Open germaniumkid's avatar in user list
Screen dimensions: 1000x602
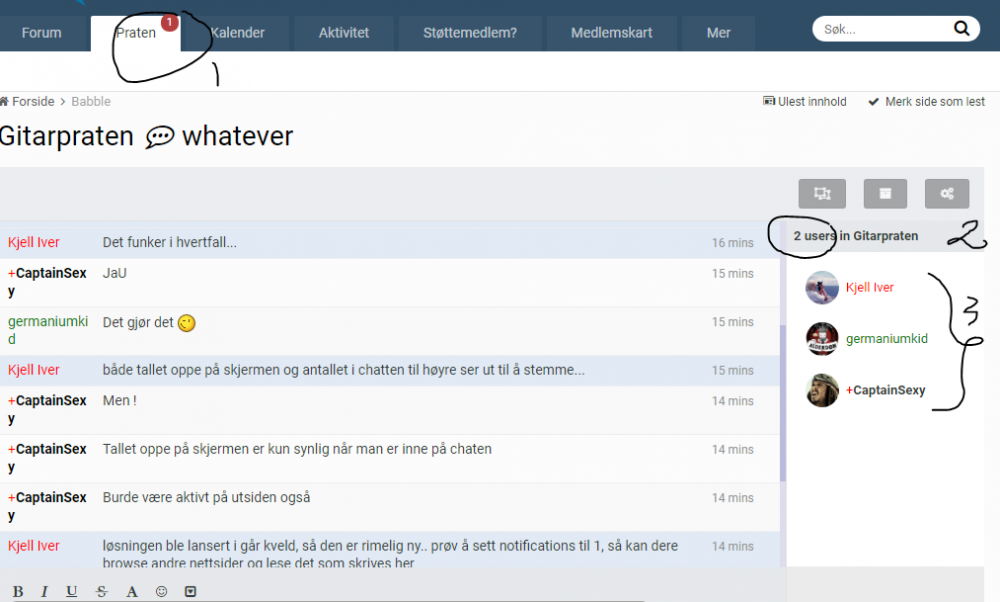[822, 339]
